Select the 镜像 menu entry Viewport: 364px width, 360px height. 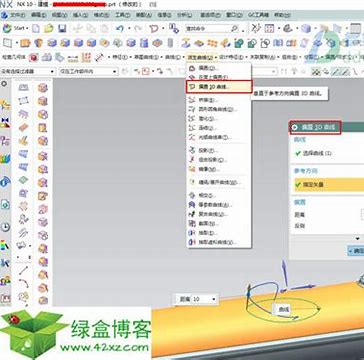point(205,169)
